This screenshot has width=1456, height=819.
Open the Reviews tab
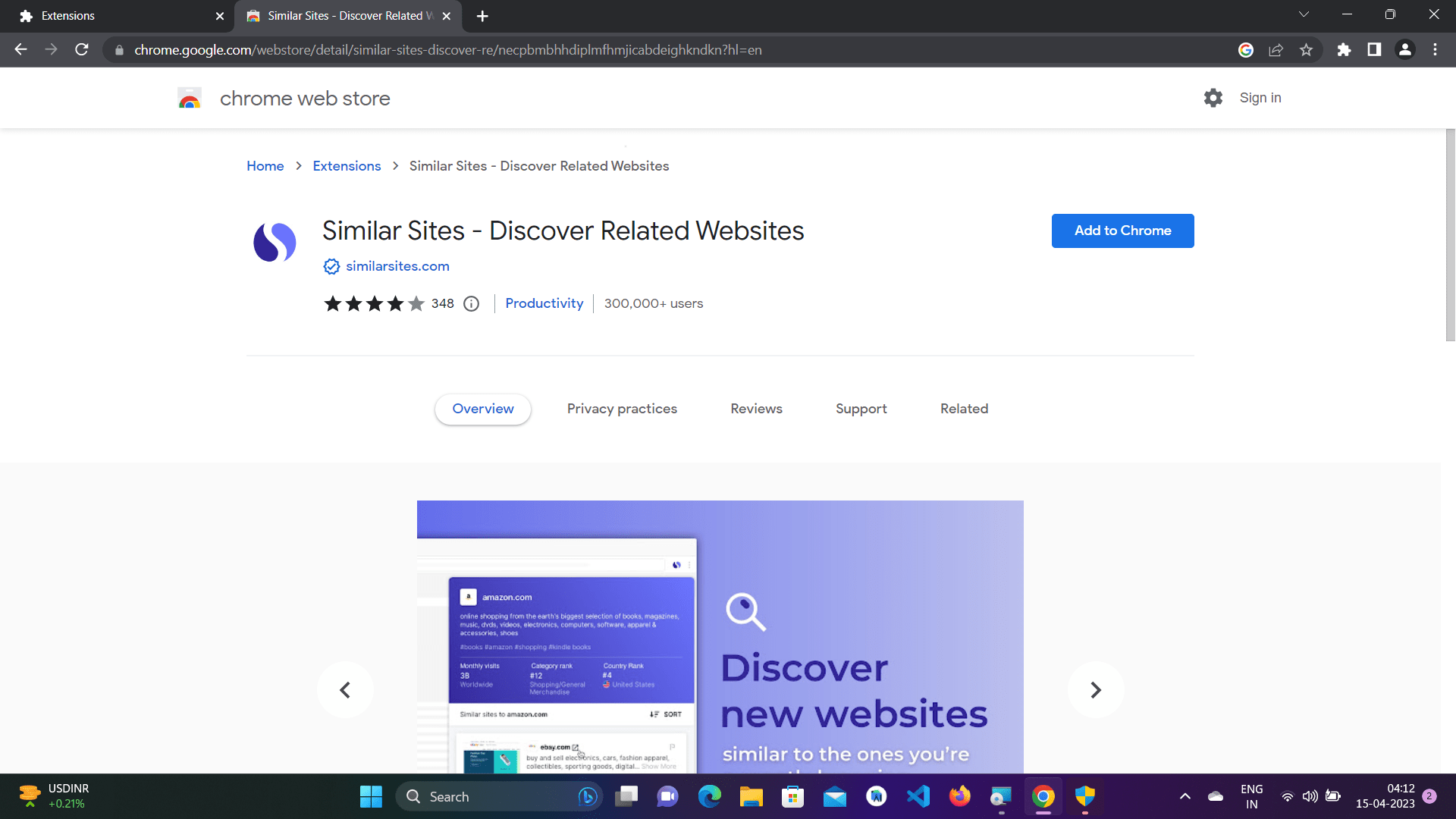[756, 409]
